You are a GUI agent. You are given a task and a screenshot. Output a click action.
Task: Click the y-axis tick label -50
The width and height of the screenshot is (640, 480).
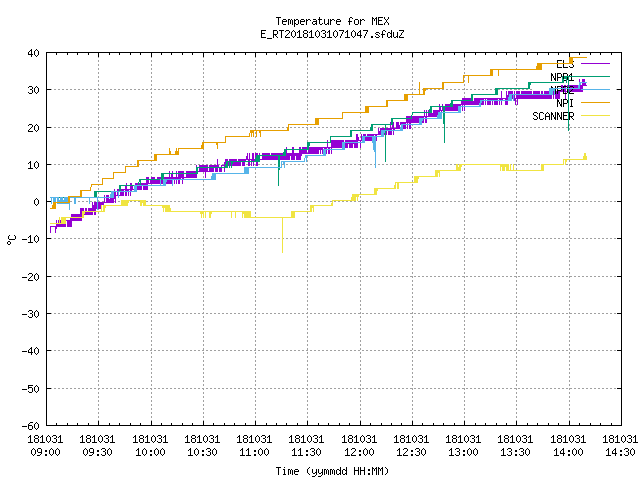coord(31,389)
